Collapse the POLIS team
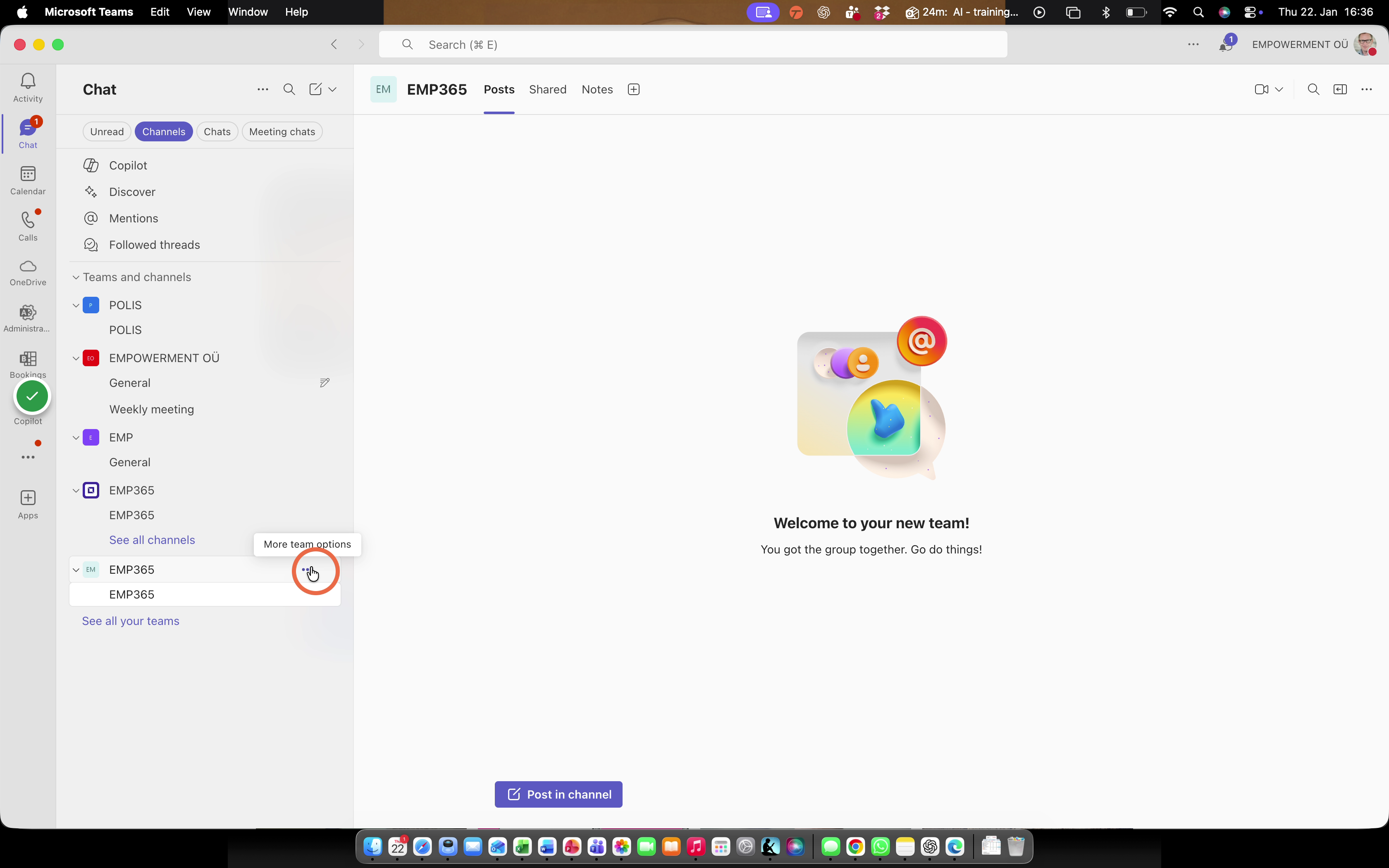The height and width of the screenshot is (868, 1389). [x=76, y=305]
